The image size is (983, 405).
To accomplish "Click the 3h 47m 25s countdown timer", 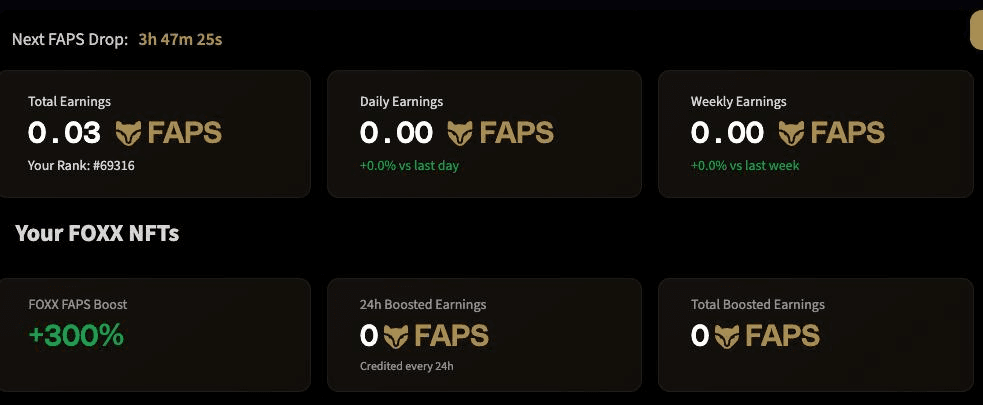I will [x=180, y=40].
